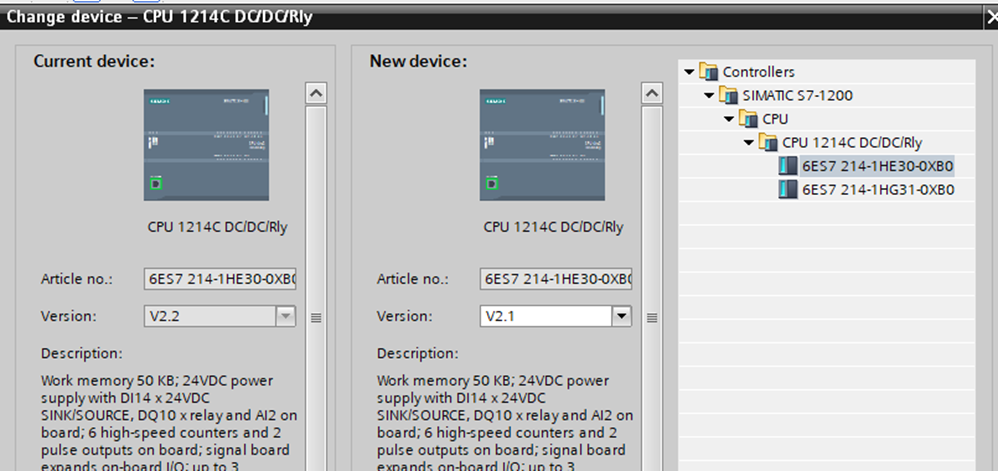This screenshot has height=471, width=998.
Task: Collapse the CPU folder arrow
Action: tap(729, 119)
